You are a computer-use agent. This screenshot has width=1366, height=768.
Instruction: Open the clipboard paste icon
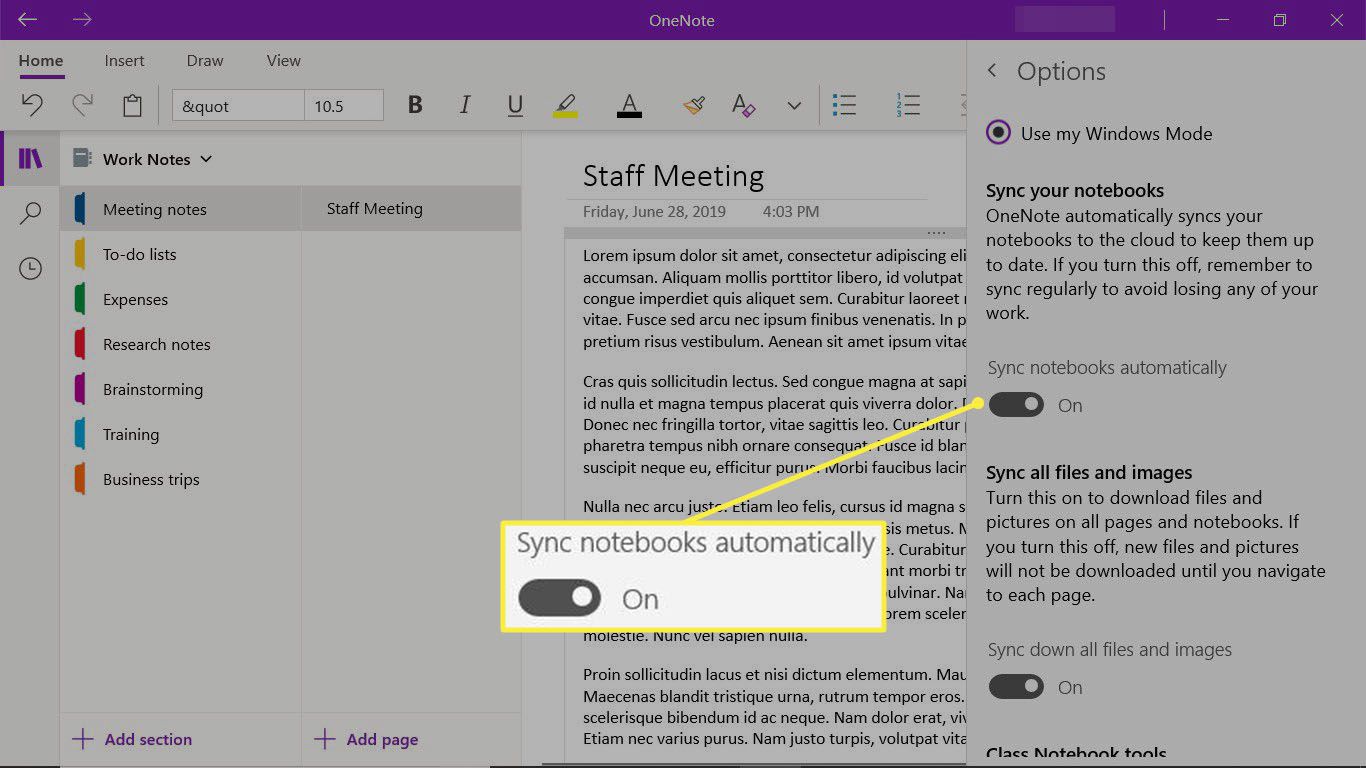tap(132, 105)
